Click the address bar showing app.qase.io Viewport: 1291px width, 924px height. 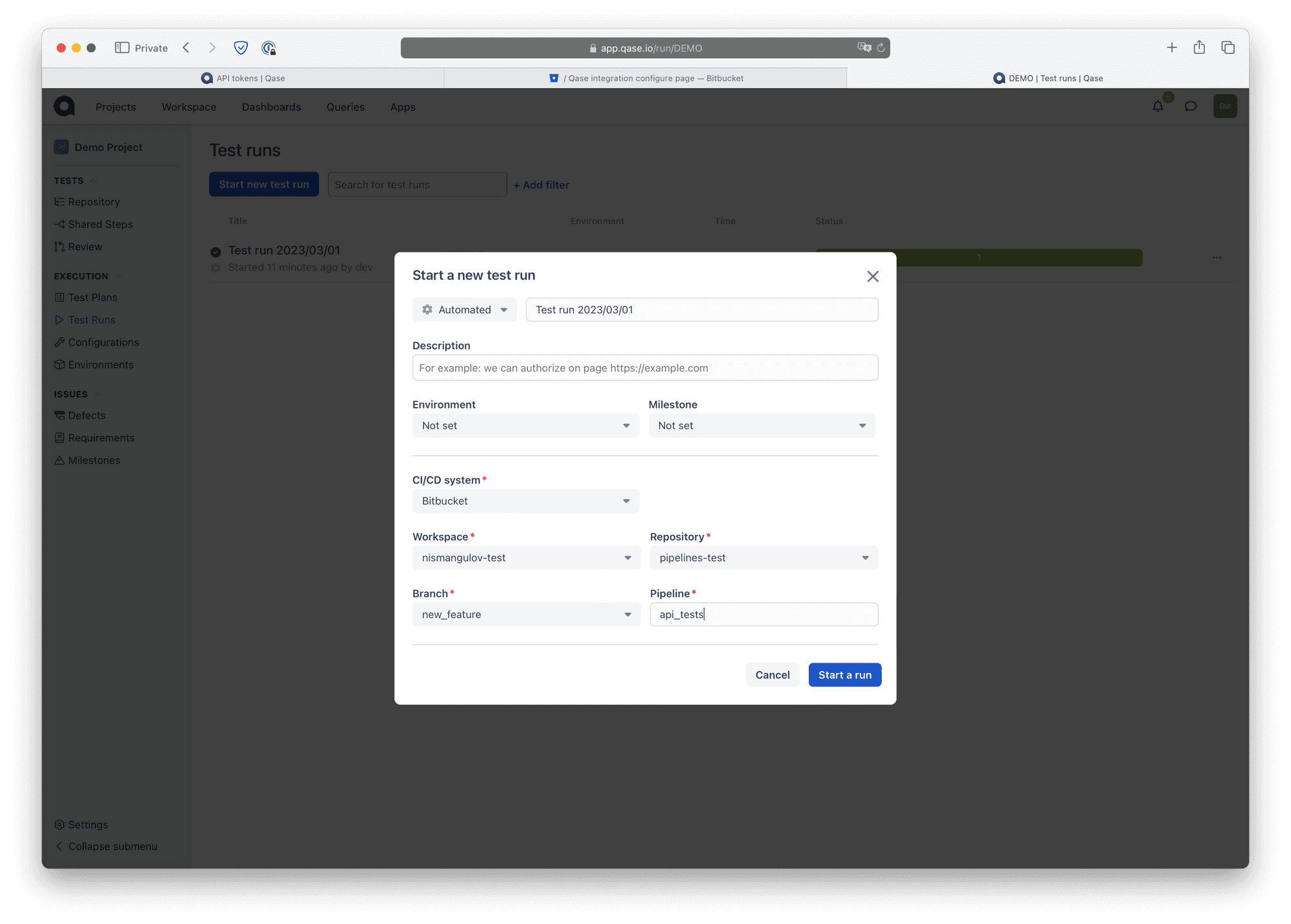(x=645, y=48)
